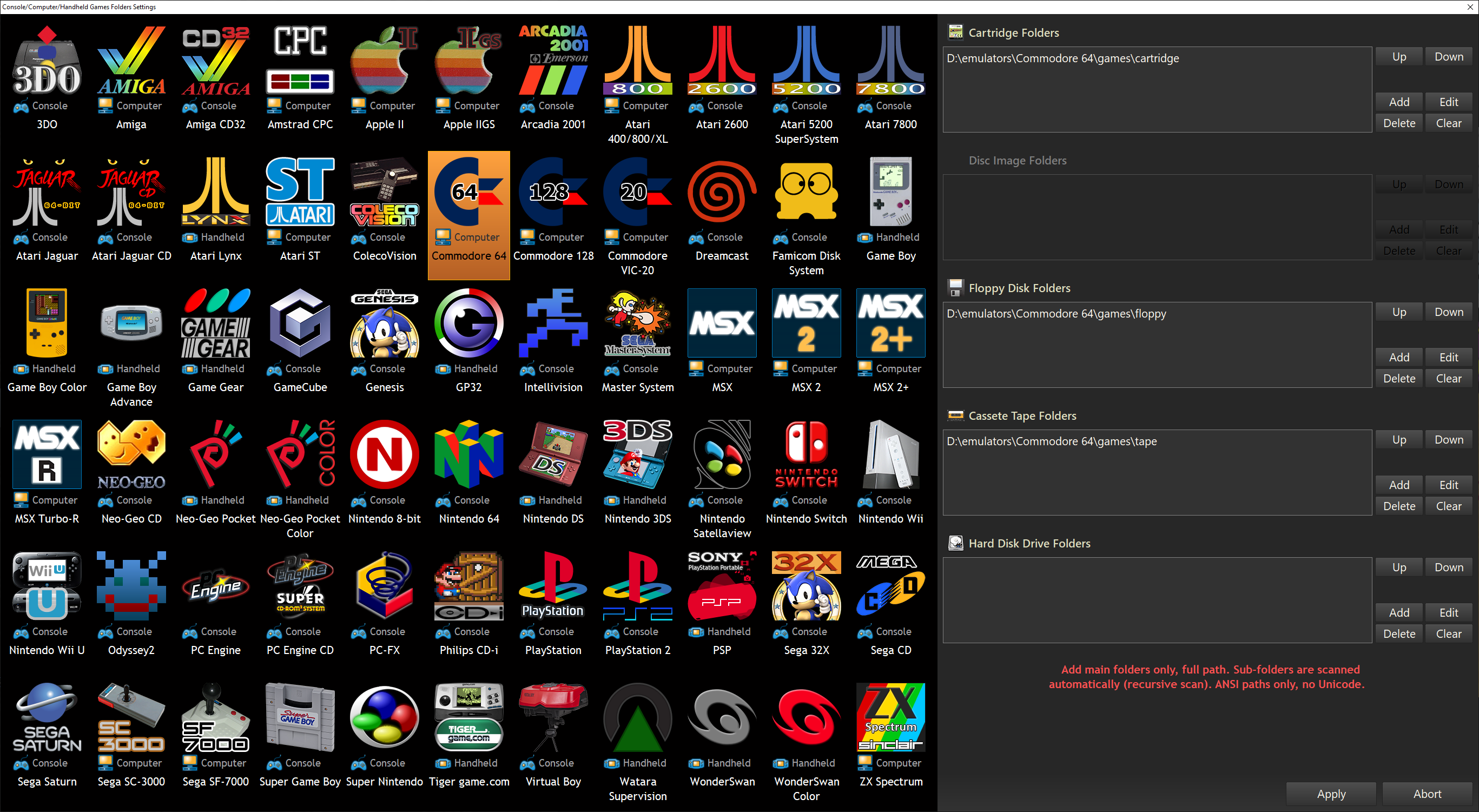Select the Commodore 64 tape folder path

click(1051, 441)
